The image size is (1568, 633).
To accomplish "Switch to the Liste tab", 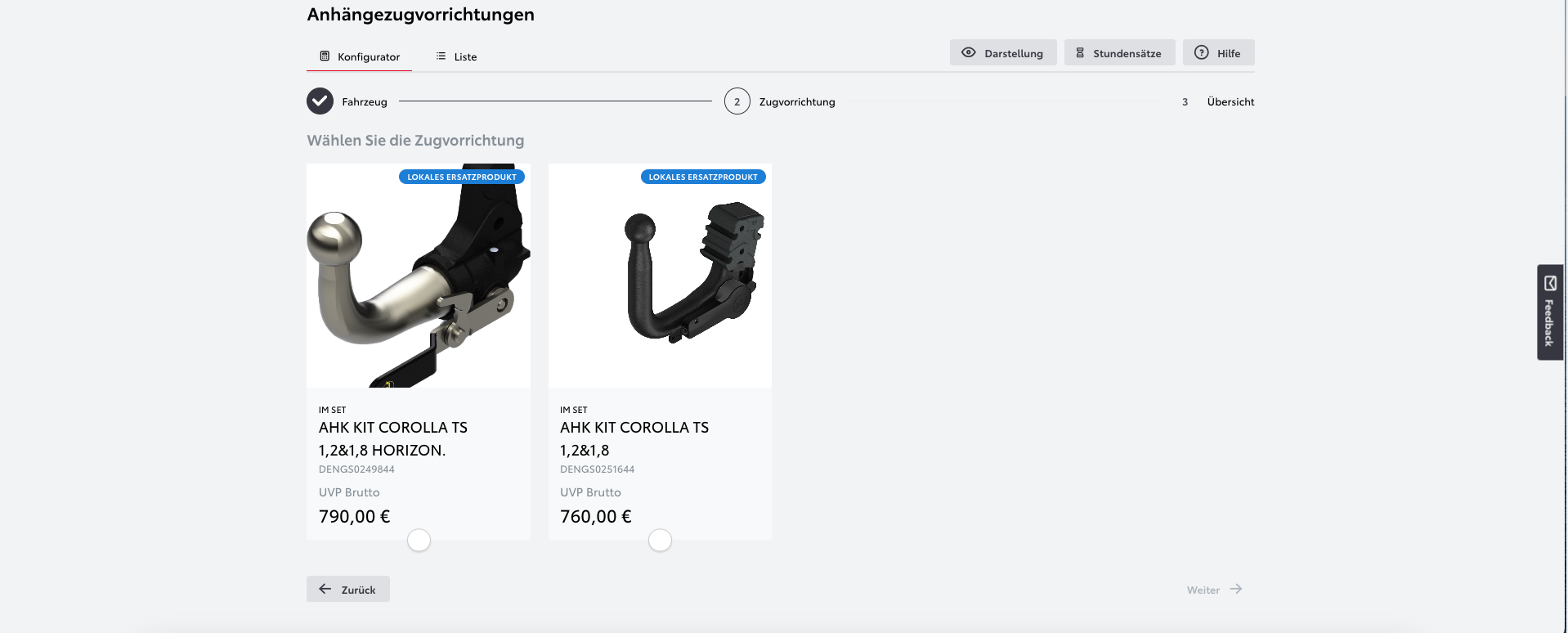I will click(x=456, y=56).
